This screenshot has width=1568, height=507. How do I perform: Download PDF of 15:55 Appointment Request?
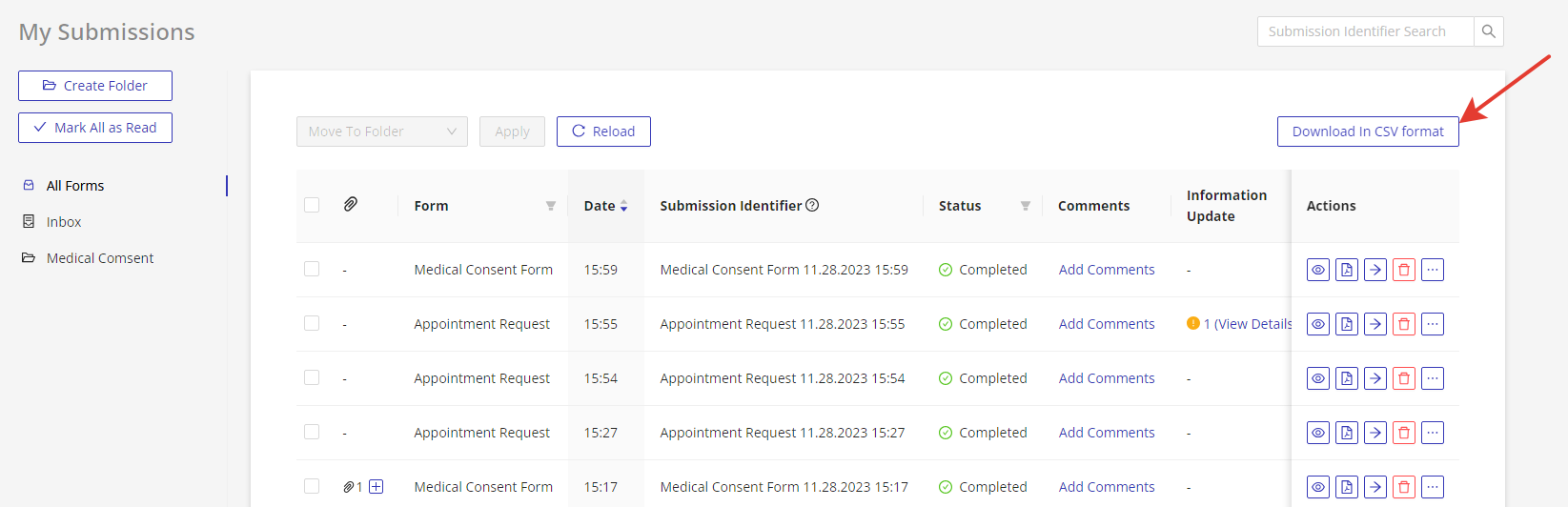click(x=1347, y=324)
